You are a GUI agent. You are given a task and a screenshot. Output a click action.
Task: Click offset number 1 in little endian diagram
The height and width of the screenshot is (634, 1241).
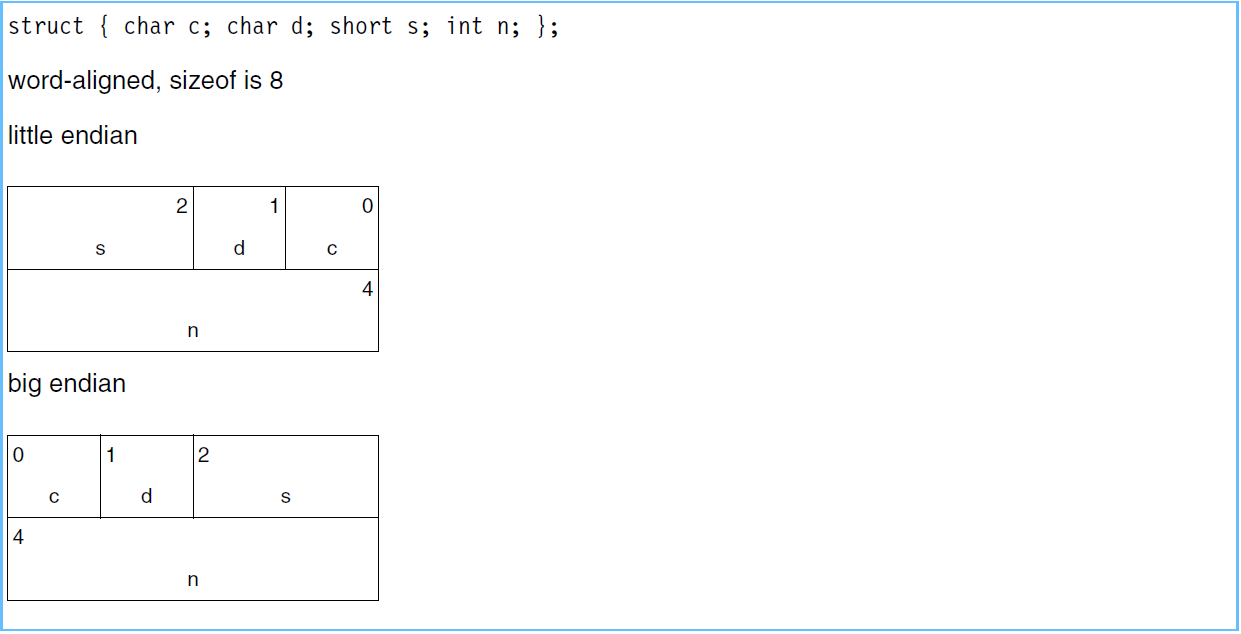274,207
